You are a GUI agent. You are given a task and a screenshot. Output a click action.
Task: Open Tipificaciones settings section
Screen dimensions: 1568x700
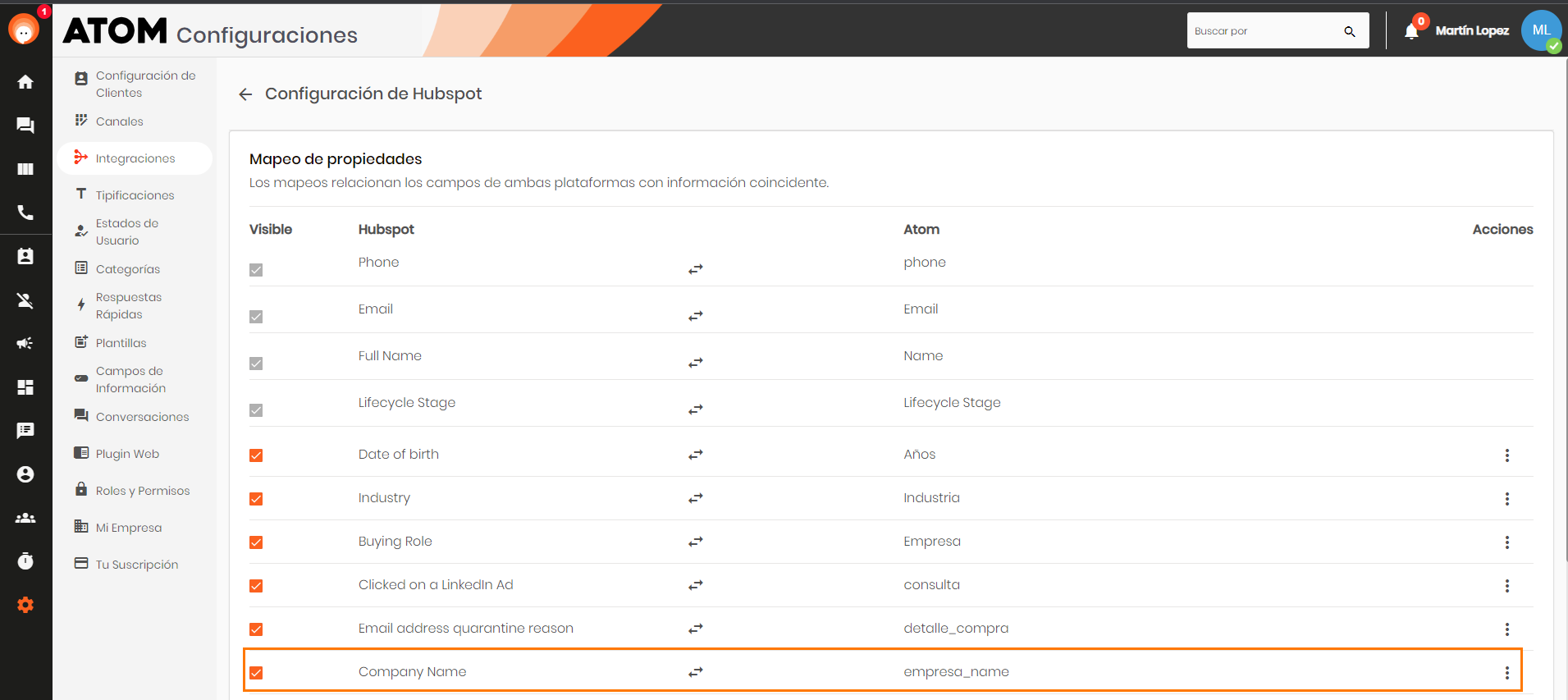point(135,195)
